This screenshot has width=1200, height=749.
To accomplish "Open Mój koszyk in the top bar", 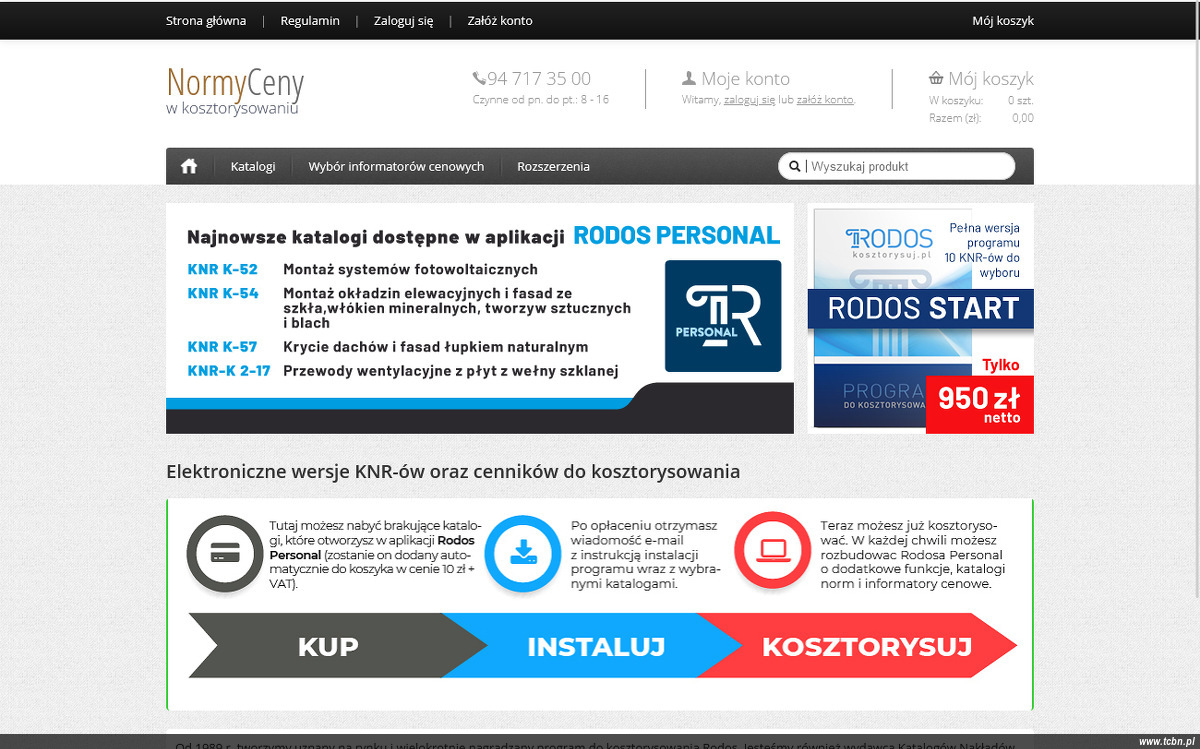I will (x=1003, y=20).
